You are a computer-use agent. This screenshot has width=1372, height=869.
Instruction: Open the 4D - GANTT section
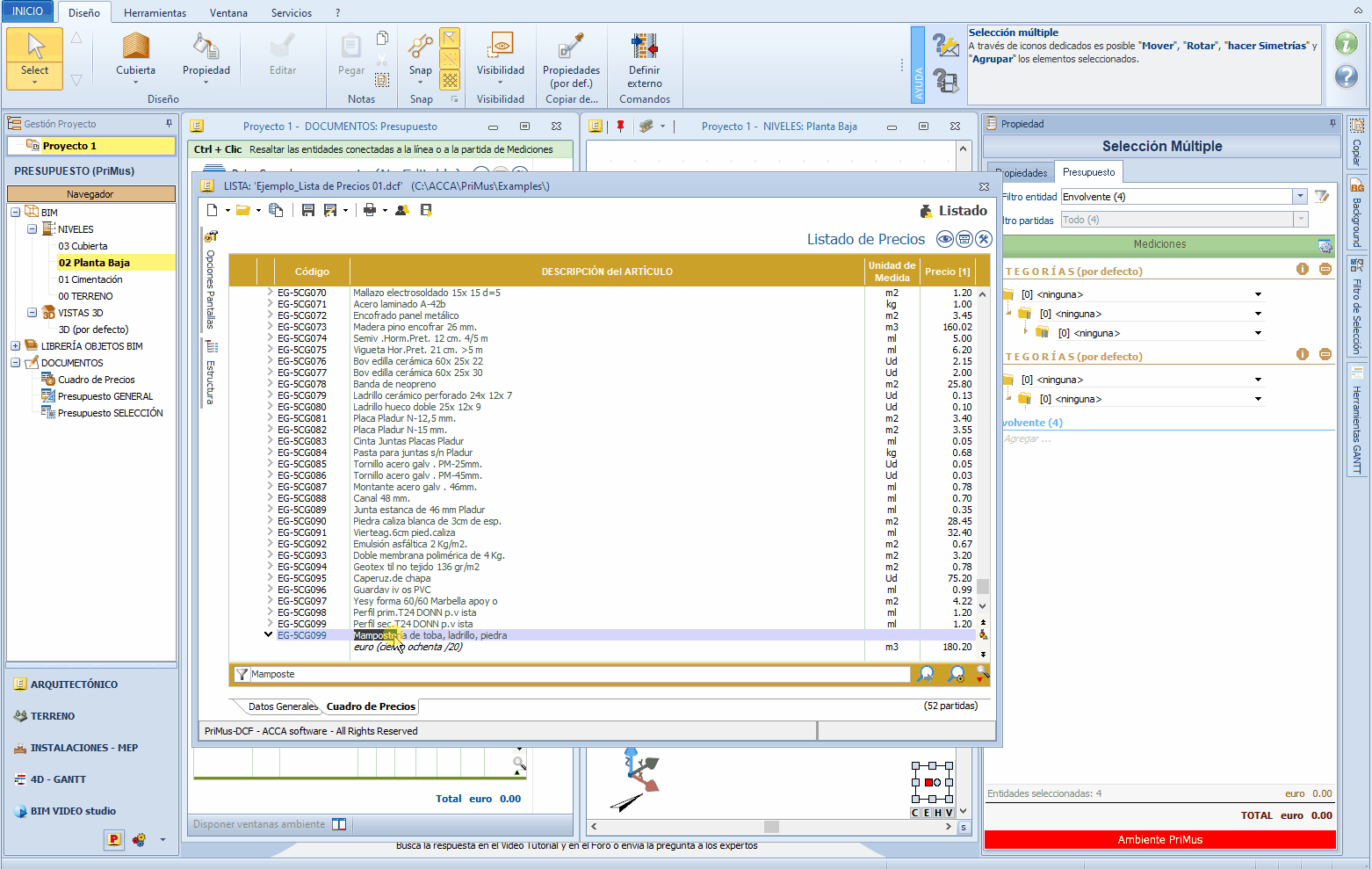click(x=58, y=779)
